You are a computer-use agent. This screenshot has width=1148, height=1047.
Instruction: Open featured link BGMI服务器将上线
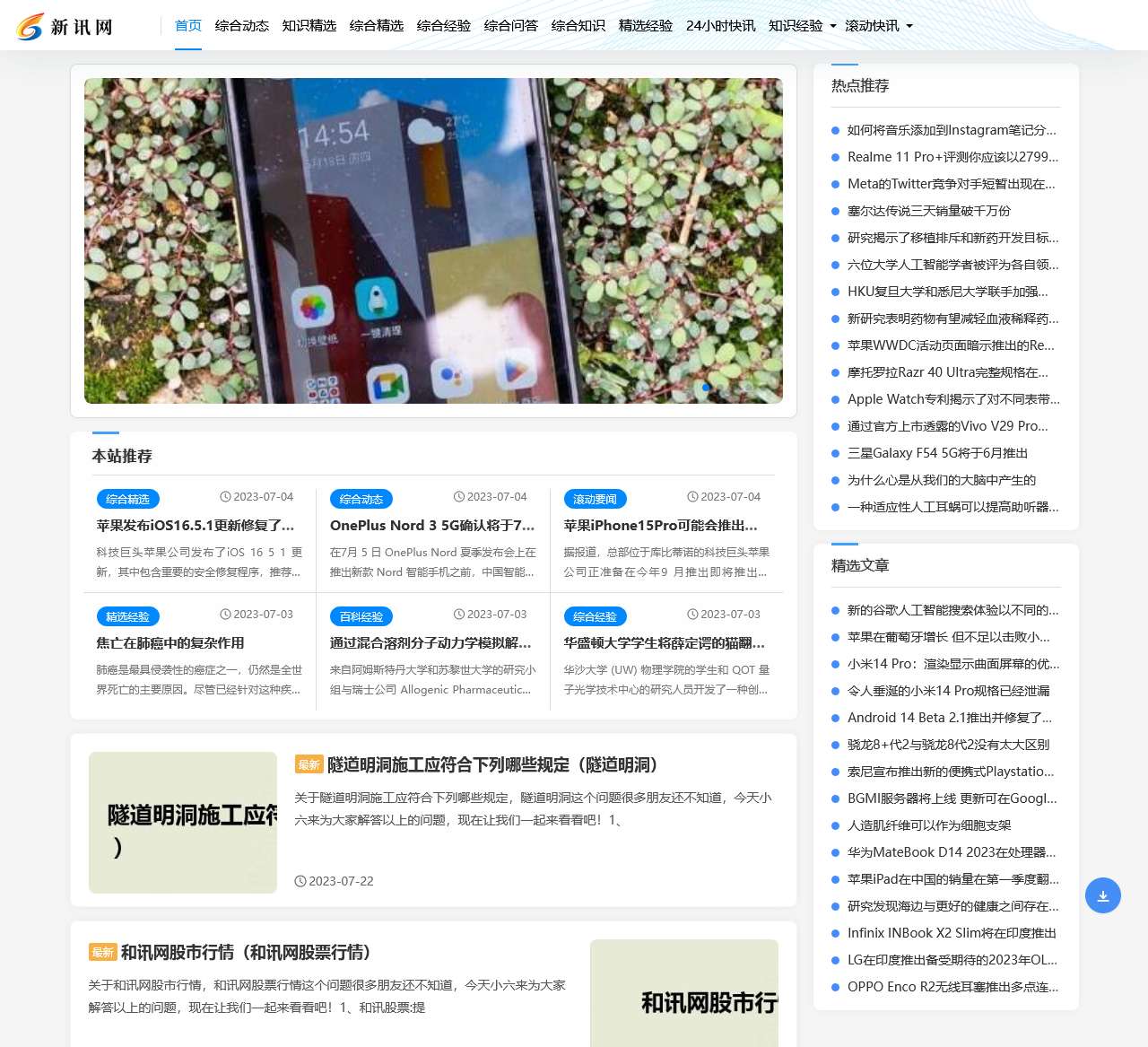[952, 798]
